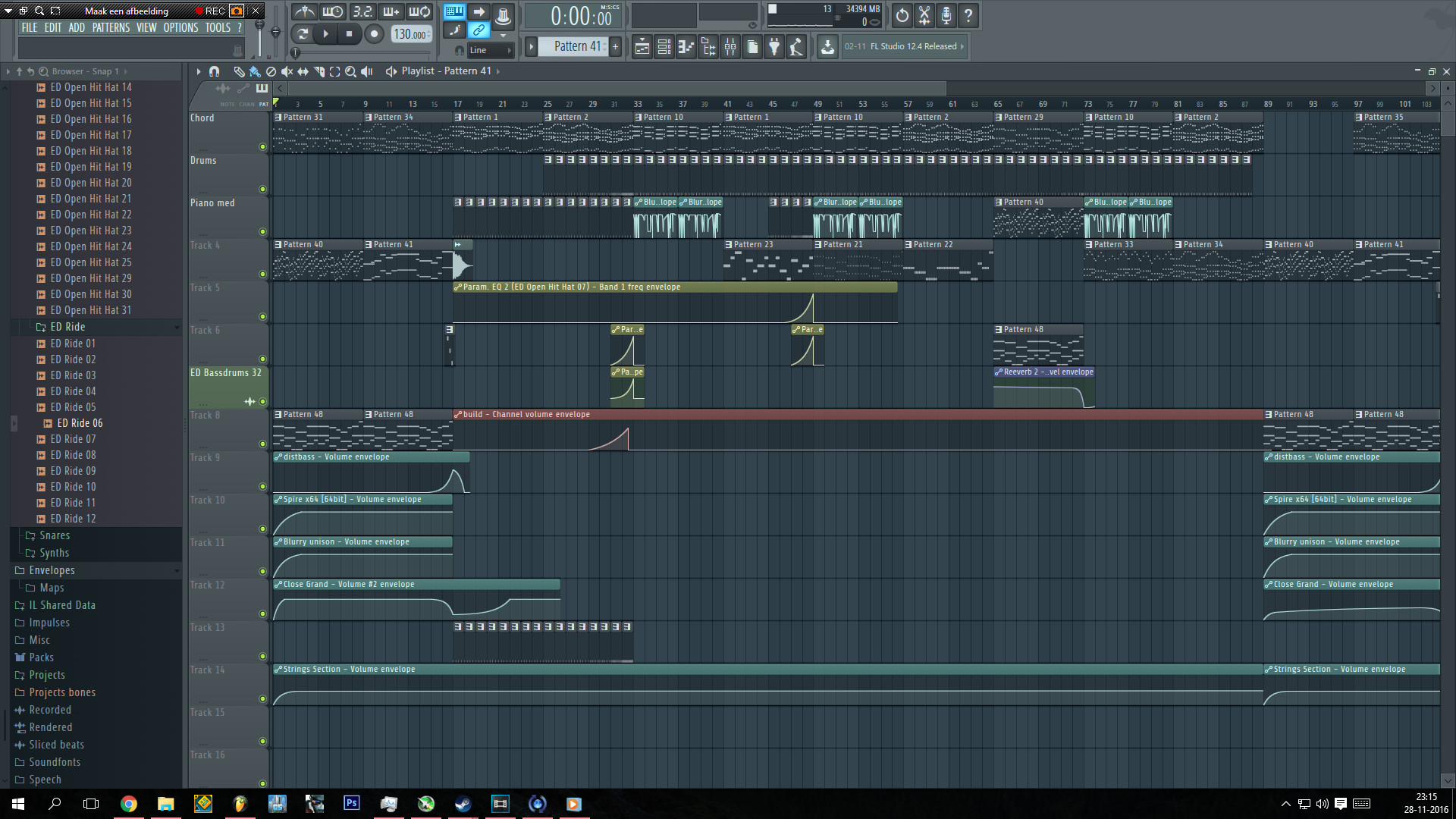Select the playlist Delete tool

pyautogui.click(x=271, y=71)
